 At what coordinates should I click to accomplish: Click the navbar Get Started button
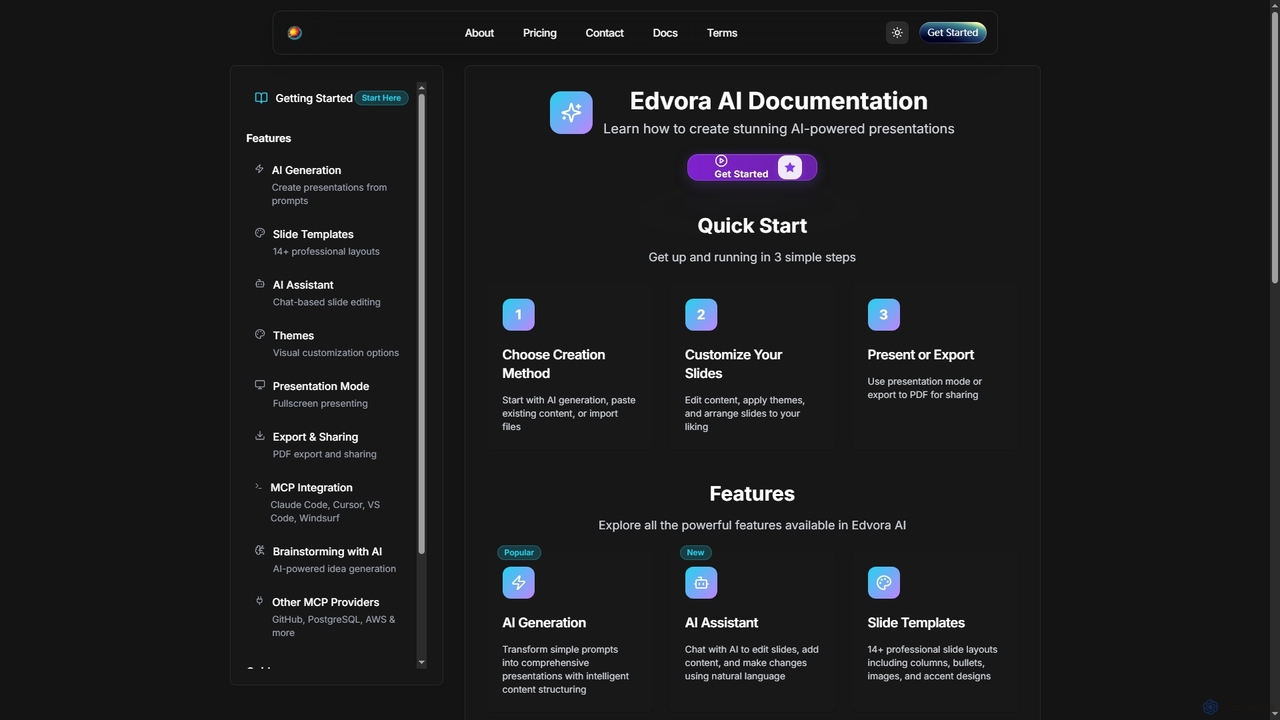tap(952, 33)
